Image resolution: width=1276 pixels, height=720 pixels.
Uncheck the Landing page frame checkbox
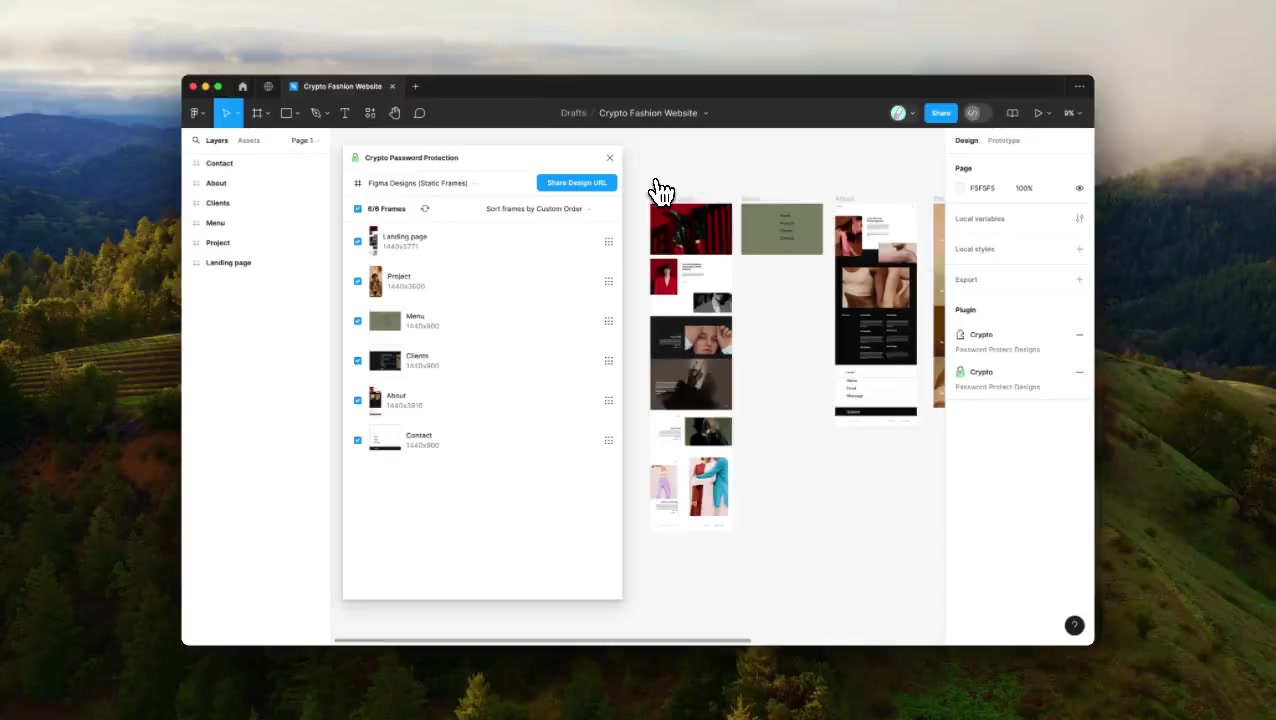pos(358,241)
